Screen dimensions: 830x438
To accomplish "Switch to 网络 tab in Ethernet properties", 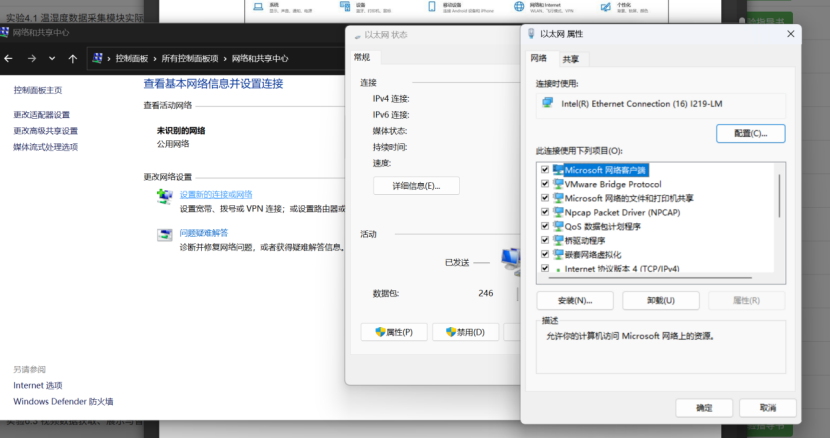I will click(539, 58).
